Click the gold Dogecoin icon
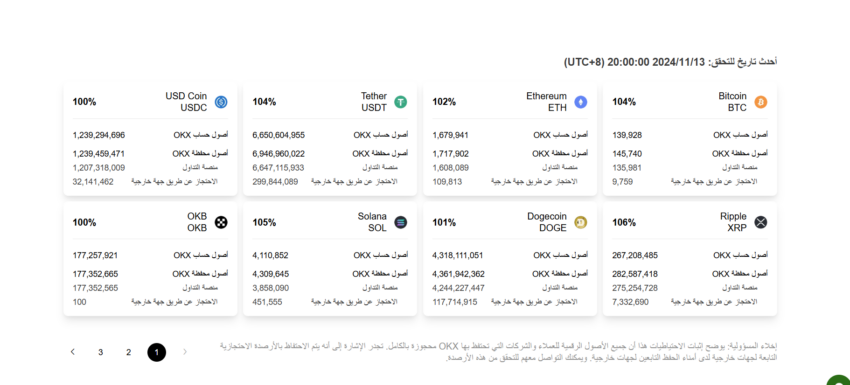This screenshot has width=850, height=385. [581, 222]
